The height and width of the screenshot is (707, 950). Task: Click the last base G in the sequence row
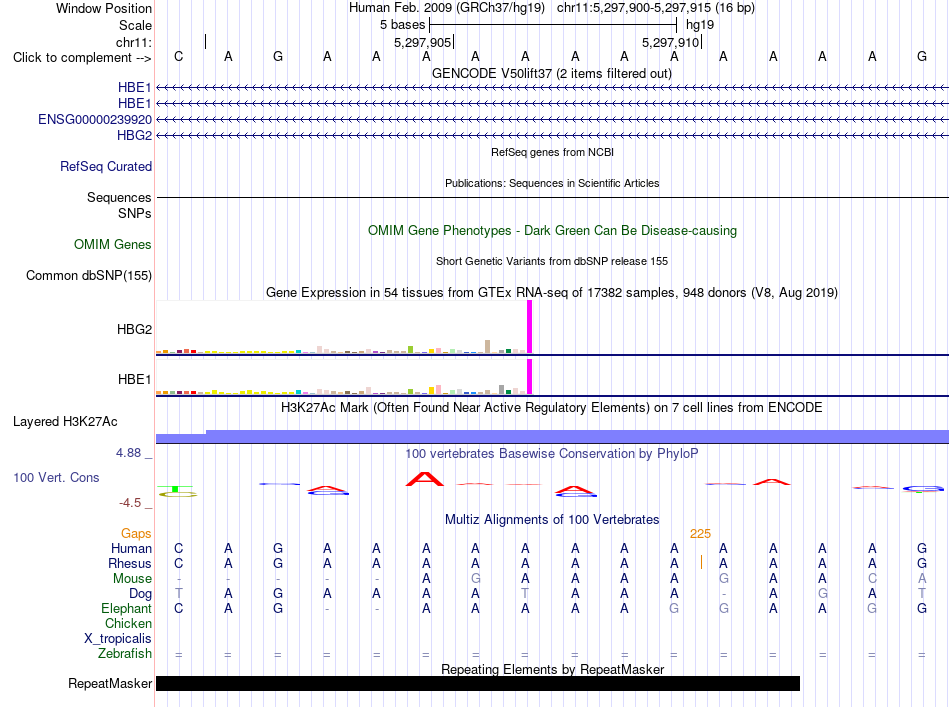[x=922, y=56]
